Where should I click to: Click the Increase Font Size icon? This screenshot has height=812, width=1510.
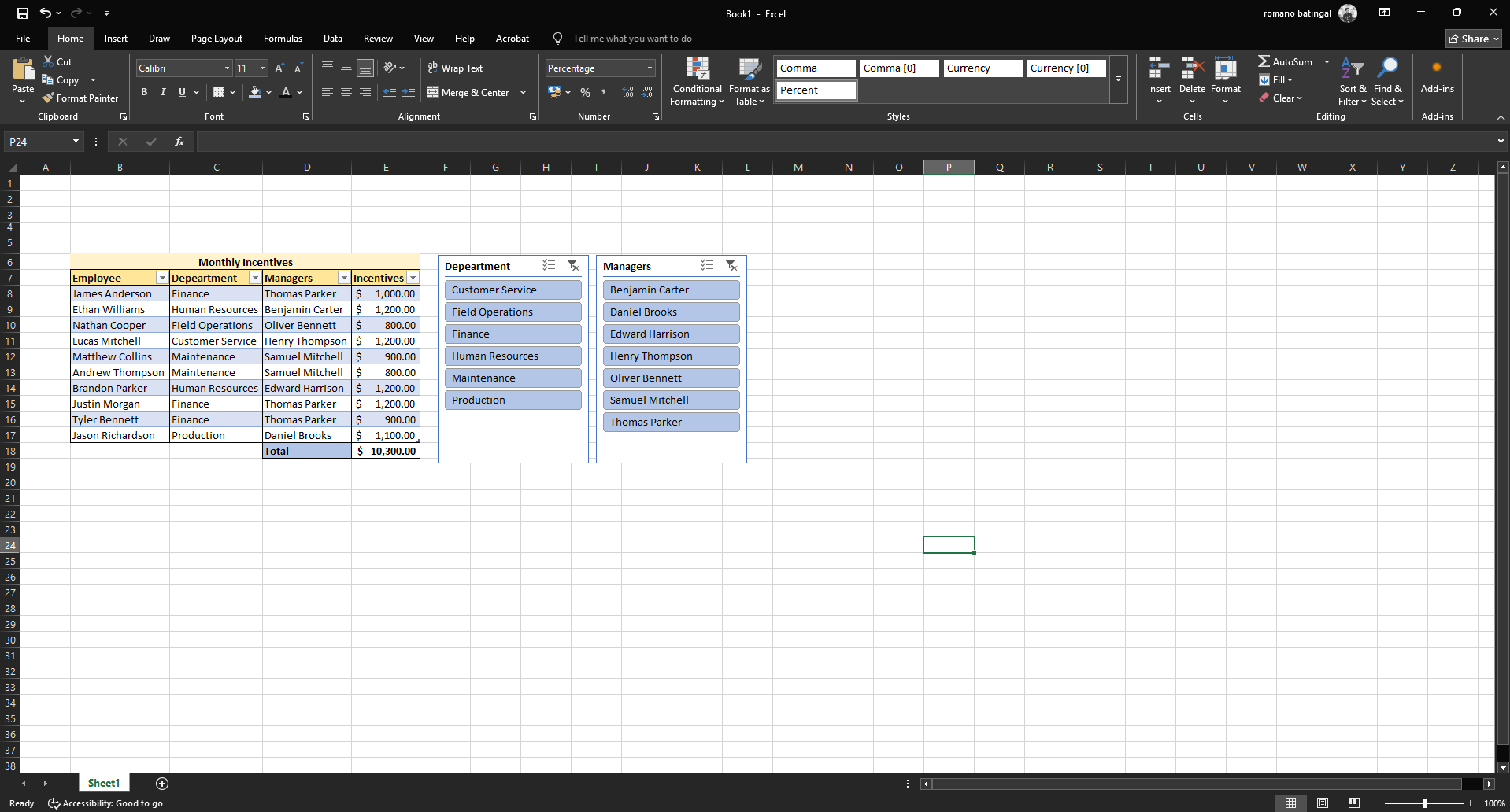(x=279, y=68)
